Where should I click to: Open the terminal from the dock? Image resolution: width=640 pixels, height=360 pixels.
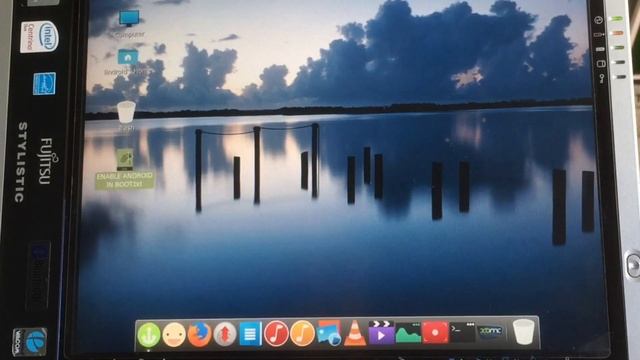[x=462, y=332]
